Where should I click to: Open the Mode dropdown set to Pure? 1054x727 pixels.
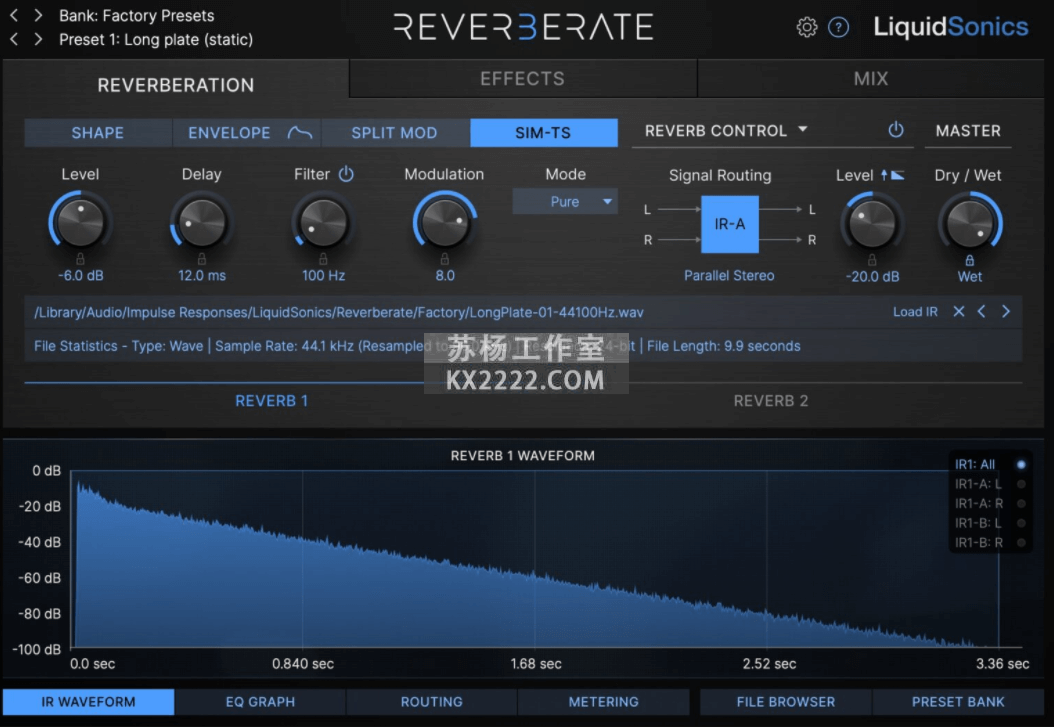click(x=565, y=202)
